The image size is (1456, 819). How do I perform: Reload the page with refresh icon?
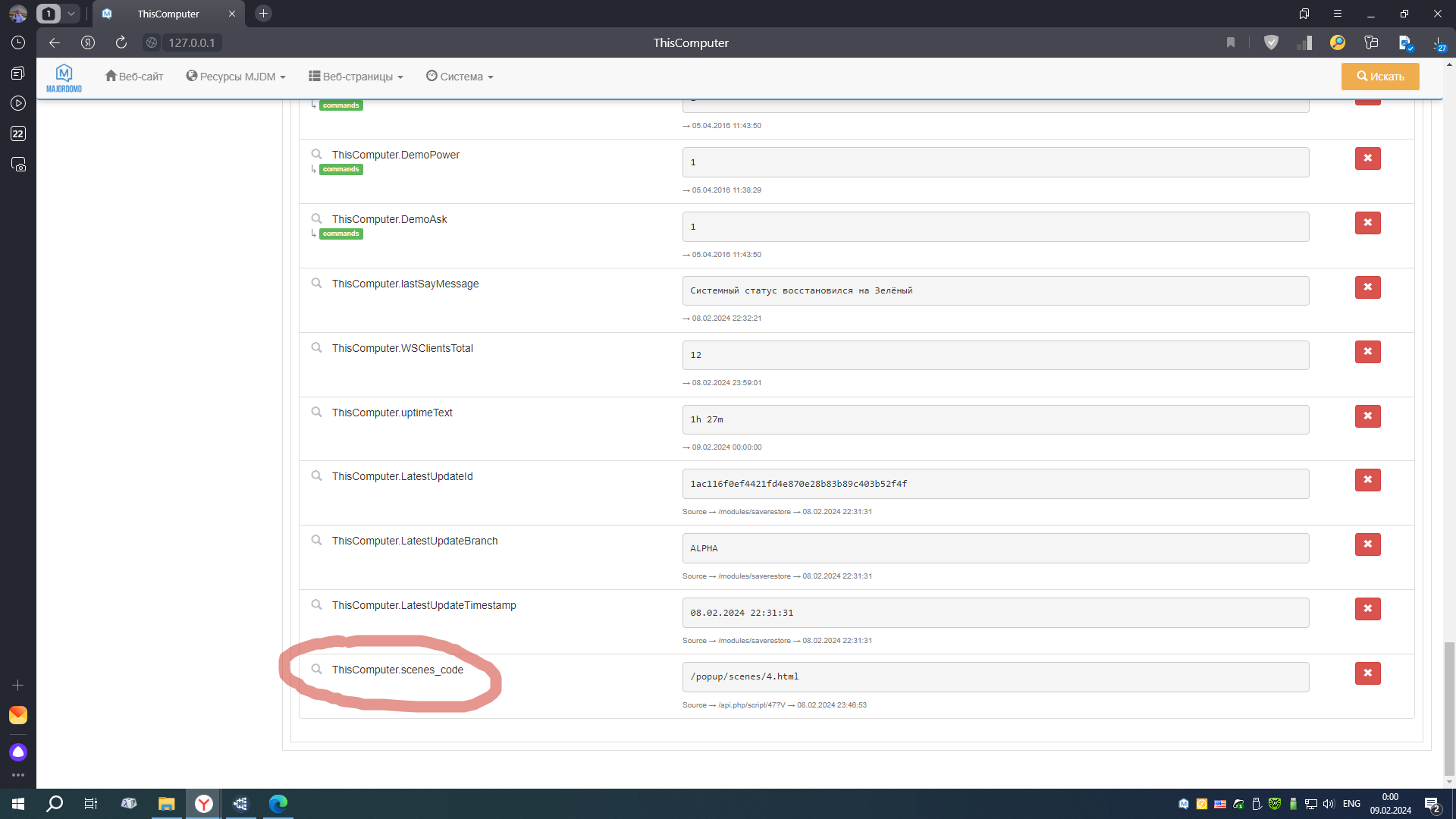121,42
